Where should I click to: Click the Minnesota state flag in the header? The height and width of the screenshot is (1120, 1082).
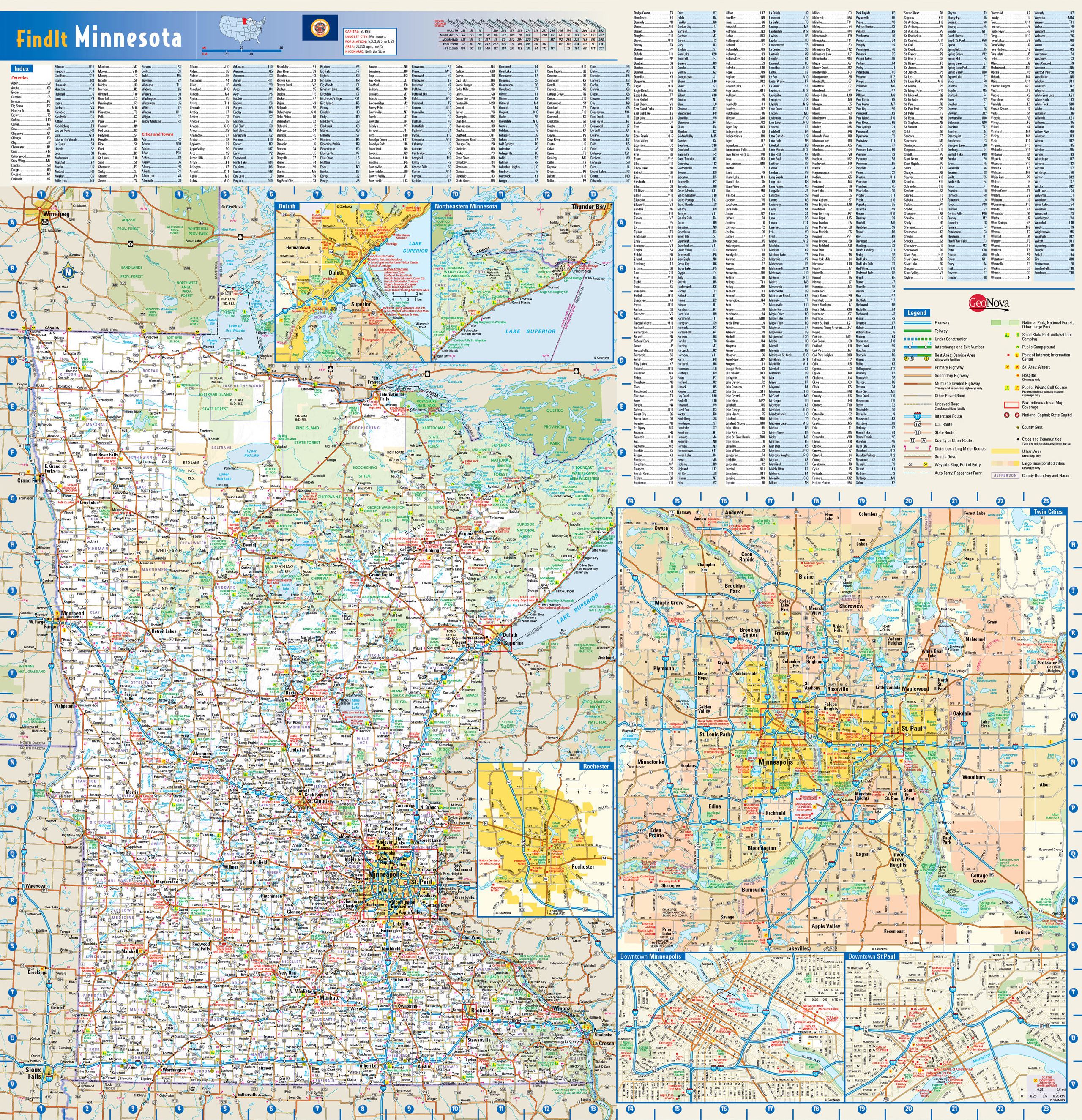pos(320,27)
